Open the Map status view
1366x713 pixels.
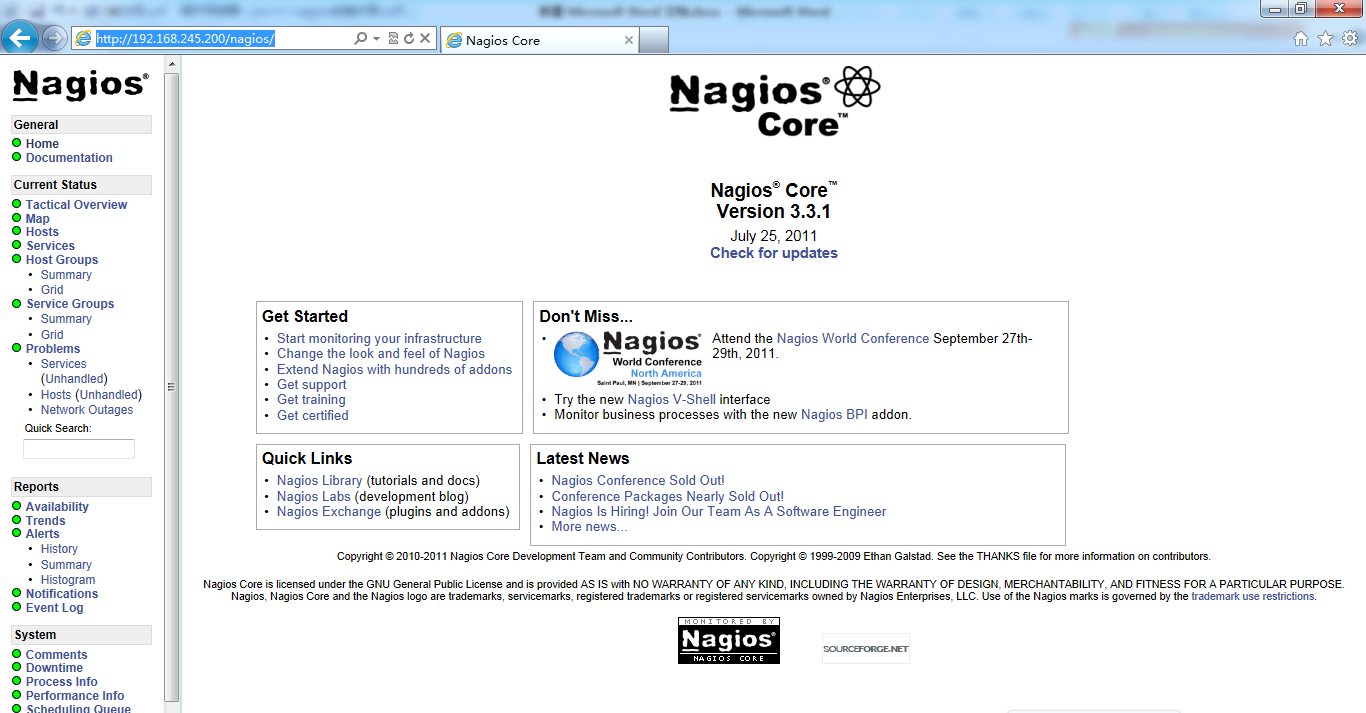coord(37,219)
